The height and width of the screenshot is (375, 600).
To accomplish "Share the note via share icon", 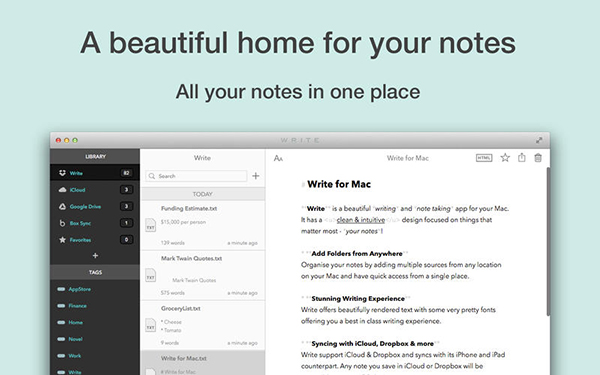I will pos(522,158).
